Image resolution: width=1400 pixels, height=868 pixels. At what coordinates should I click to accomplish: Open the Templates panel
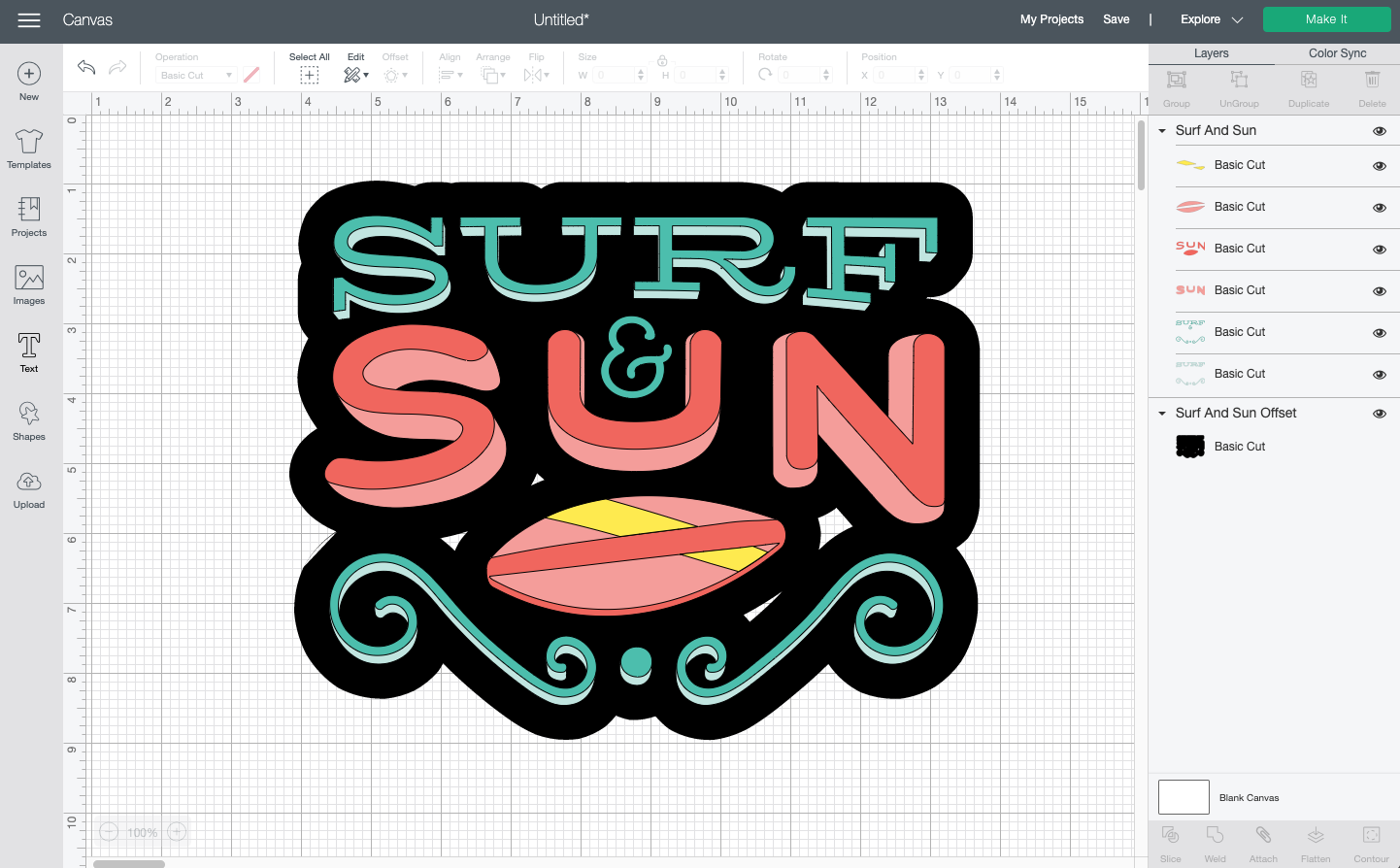point(29,150)
